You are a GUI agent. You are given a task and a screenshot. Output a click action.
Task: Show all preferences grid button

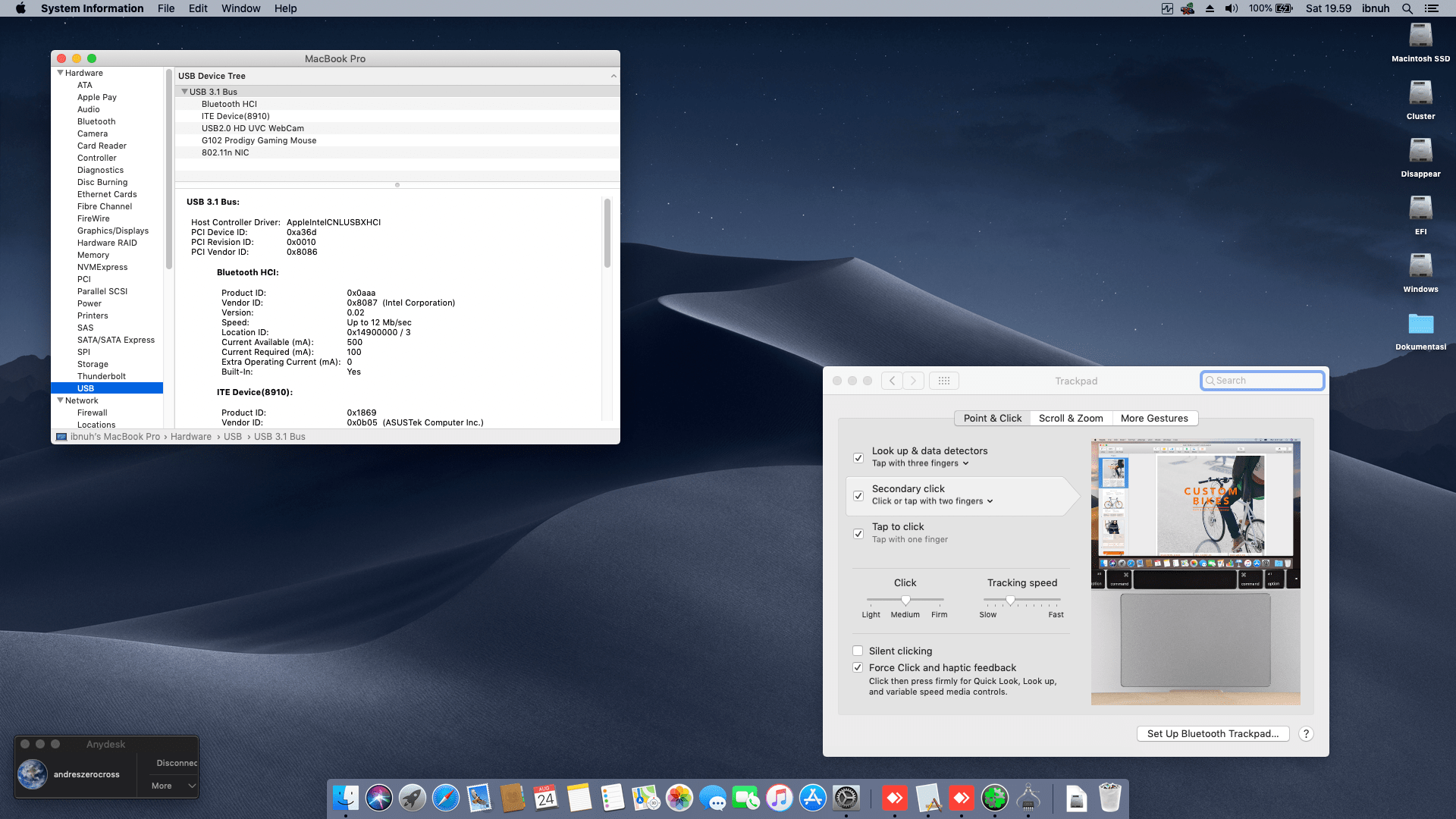pos(944,381)
